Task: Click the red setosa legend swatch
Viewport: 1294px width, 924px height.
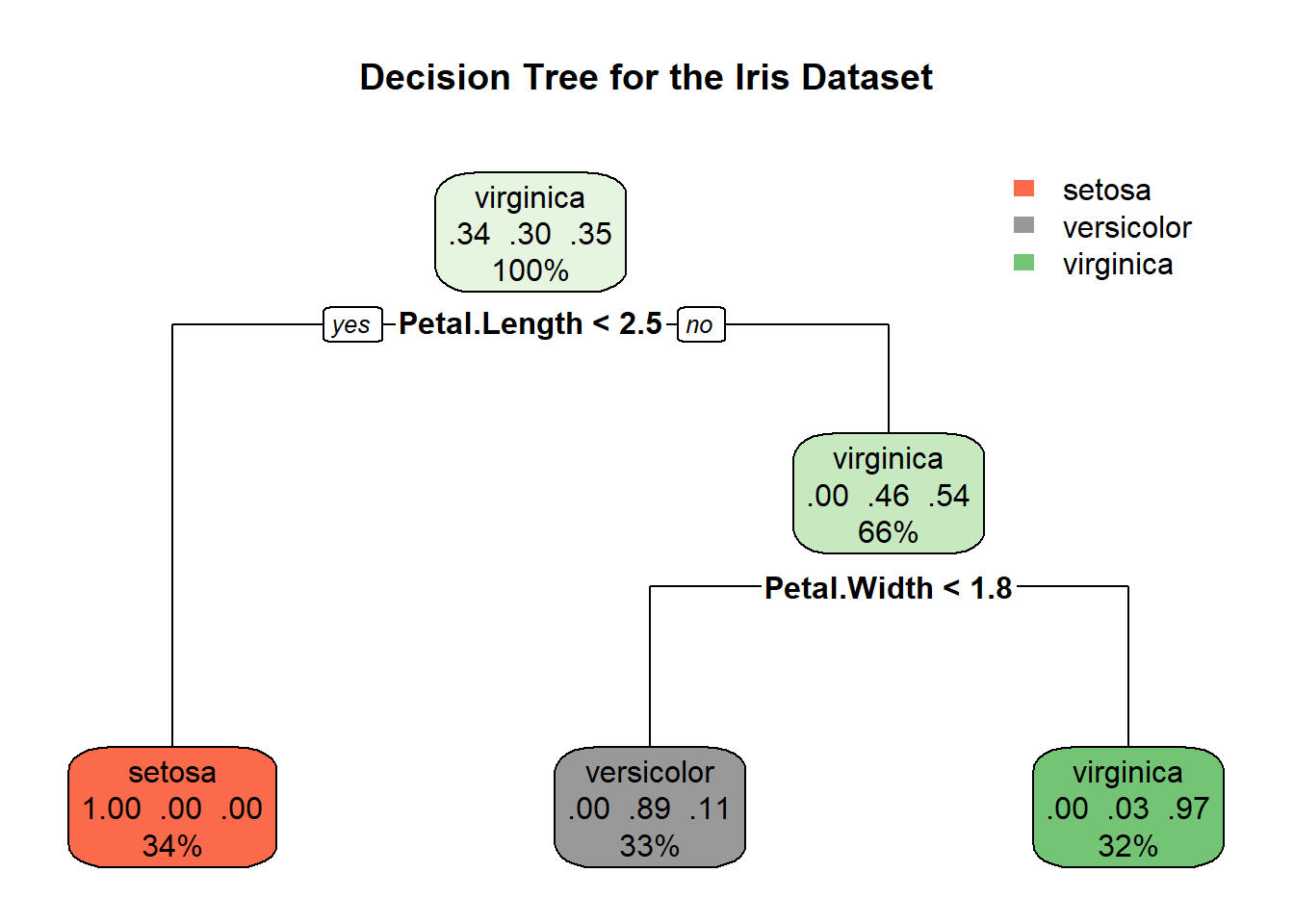Action: point(1023,189)
